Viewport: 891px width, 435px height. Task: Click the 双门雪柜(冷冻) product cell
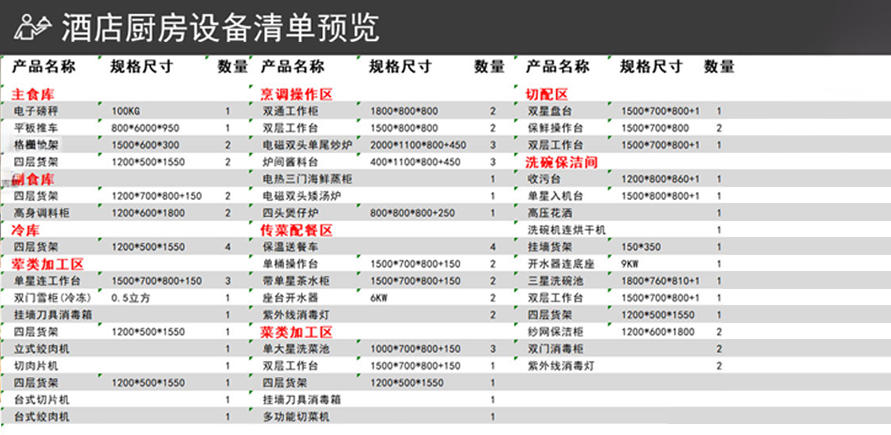coord(52,298)
